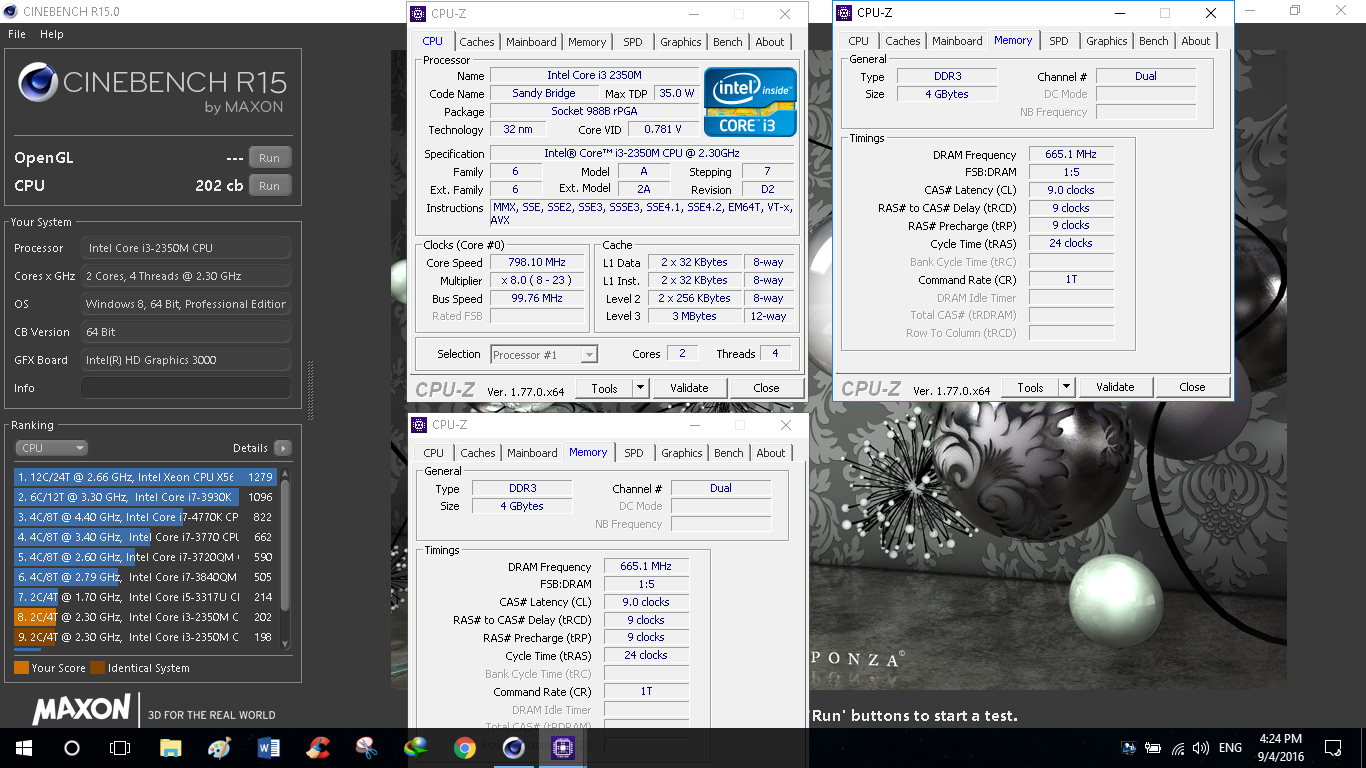The width and height of the screenshot is (1366, 768).
Task: Select the Core i7-3720QM ranking entry
Action: (145, 557)
